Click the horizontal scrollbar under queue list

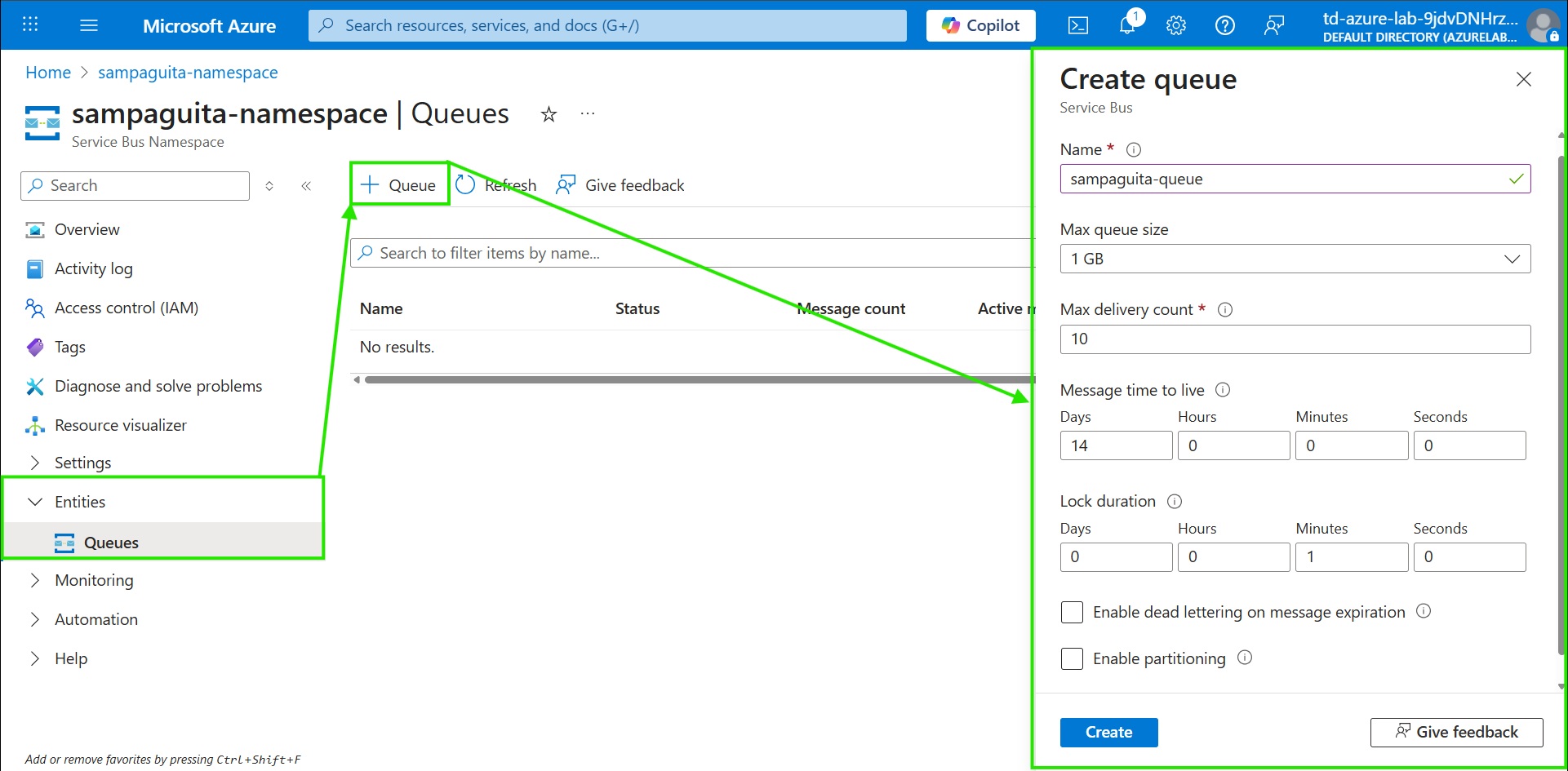(x=694, y=379)
